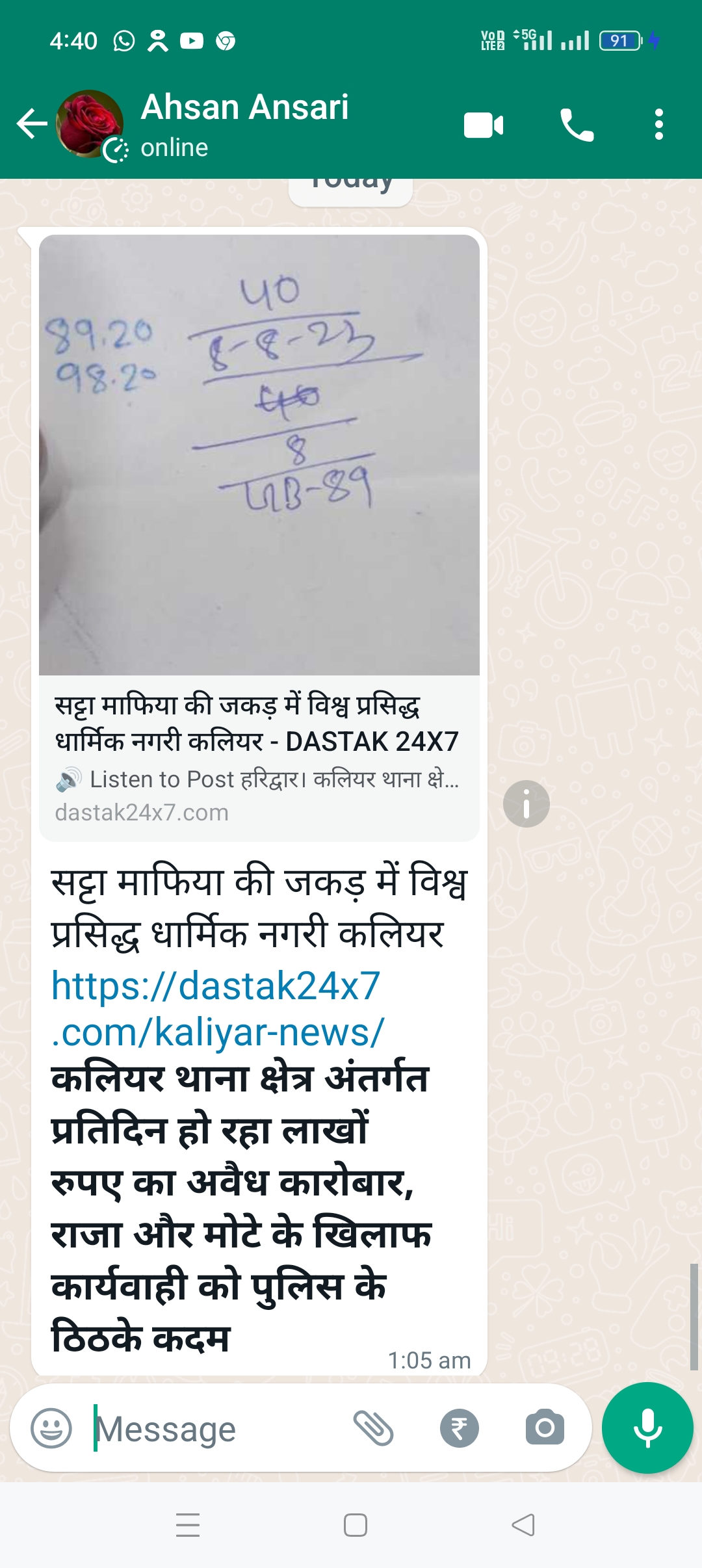Image resolution: width=702 pixels, height=1568 pixels.
Task: Open Ahsan Ansari's rose profile picture
Action: pos(90,124)
